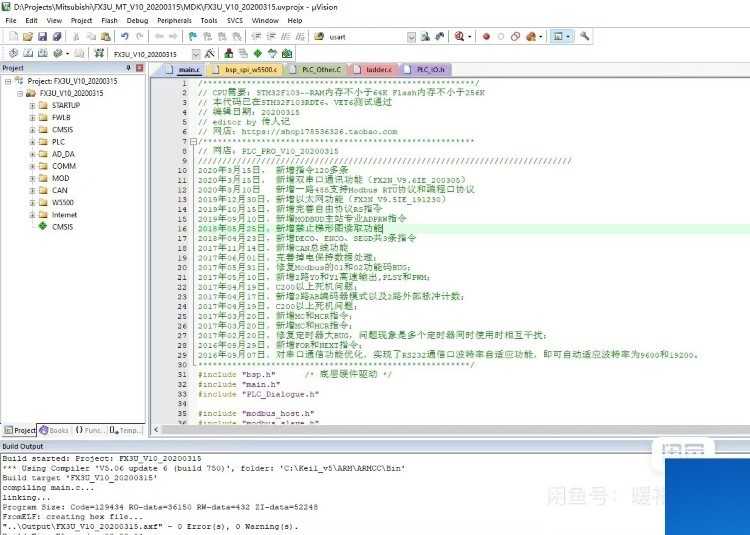Select the green CMSIS component item

click(62, 227)
